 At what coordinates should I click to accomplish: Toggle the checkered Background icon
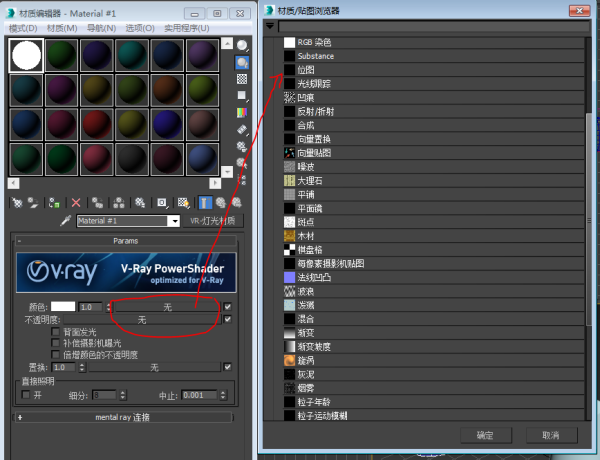click(242, 79)
